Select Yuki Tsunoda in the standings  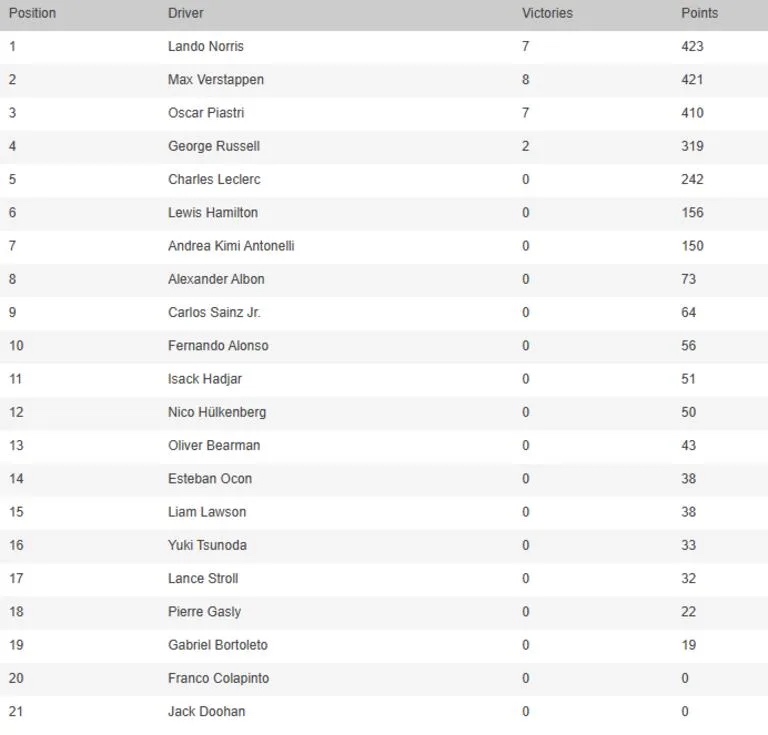(x=207, y=545)
